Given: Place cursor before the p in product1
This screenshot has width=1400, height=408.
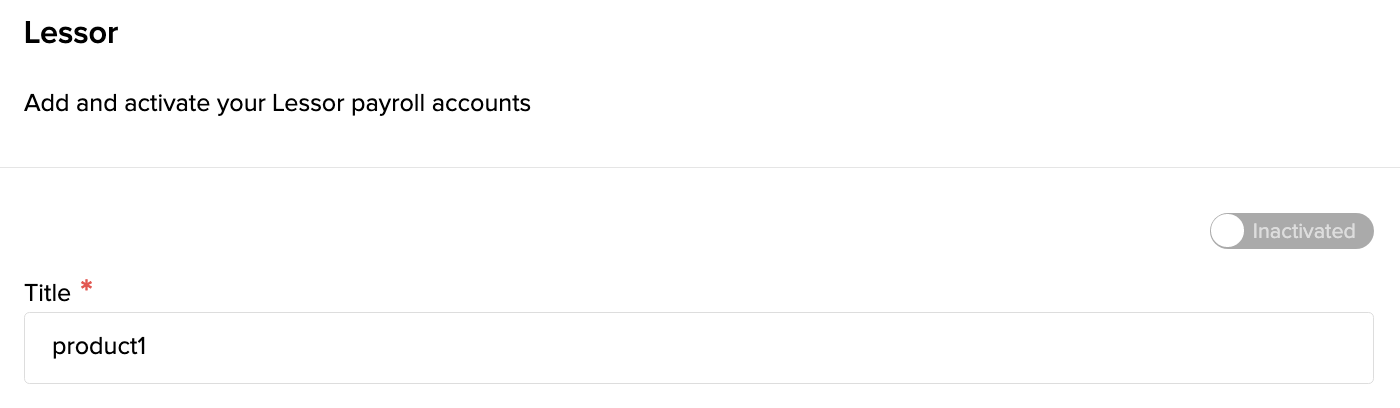Looking at the screenshot, I should click(x=53, y=347).
